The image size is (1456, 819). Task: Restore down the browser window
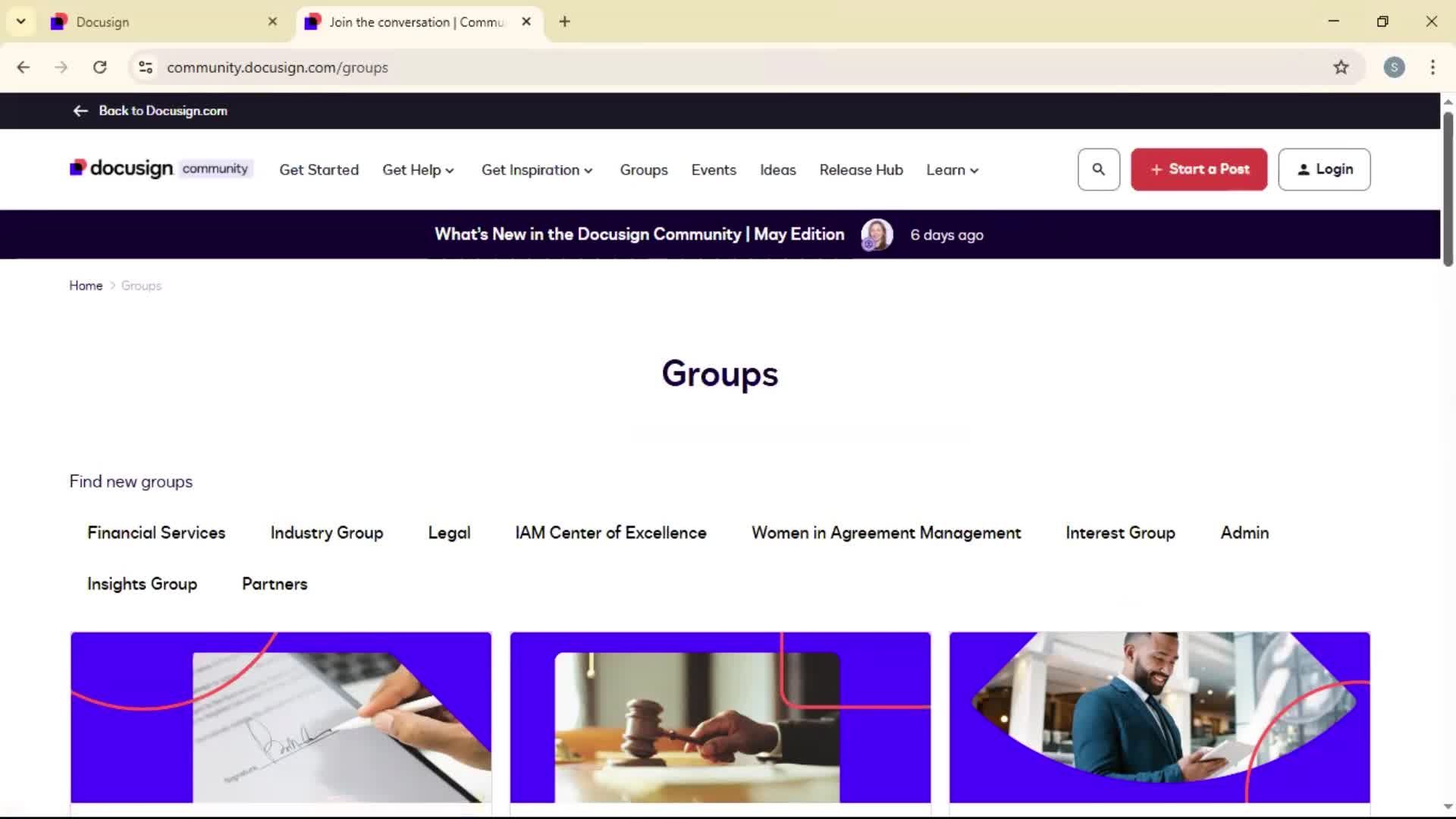(1382, 21)
